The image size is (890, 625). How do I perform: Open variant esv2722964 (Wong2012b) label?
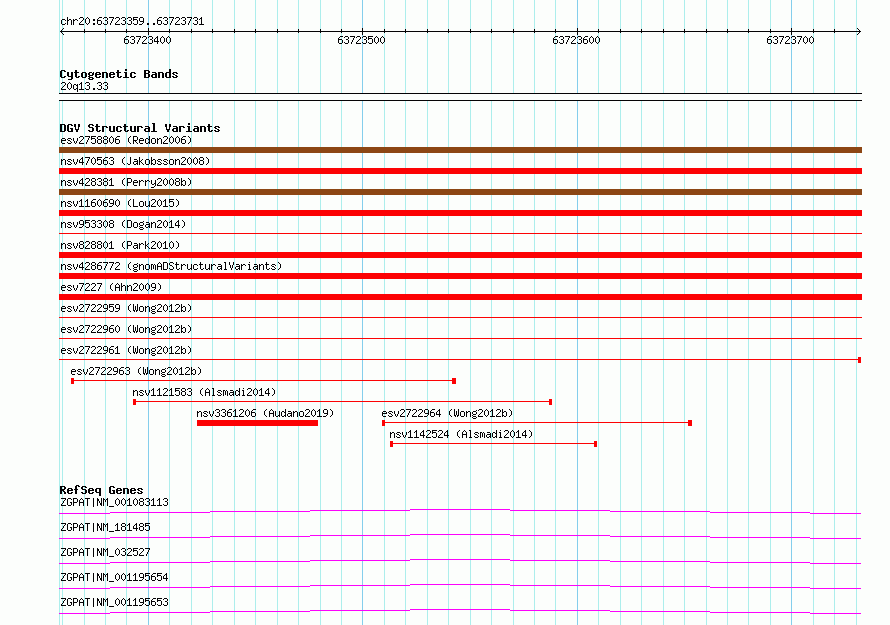(x=447, y=413)
